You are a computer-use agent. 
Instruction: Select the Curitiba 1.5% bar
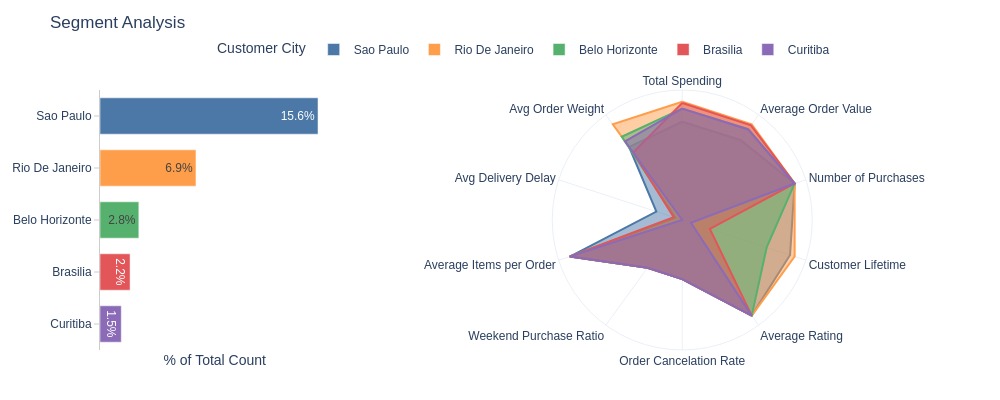(x=110, y=324)
